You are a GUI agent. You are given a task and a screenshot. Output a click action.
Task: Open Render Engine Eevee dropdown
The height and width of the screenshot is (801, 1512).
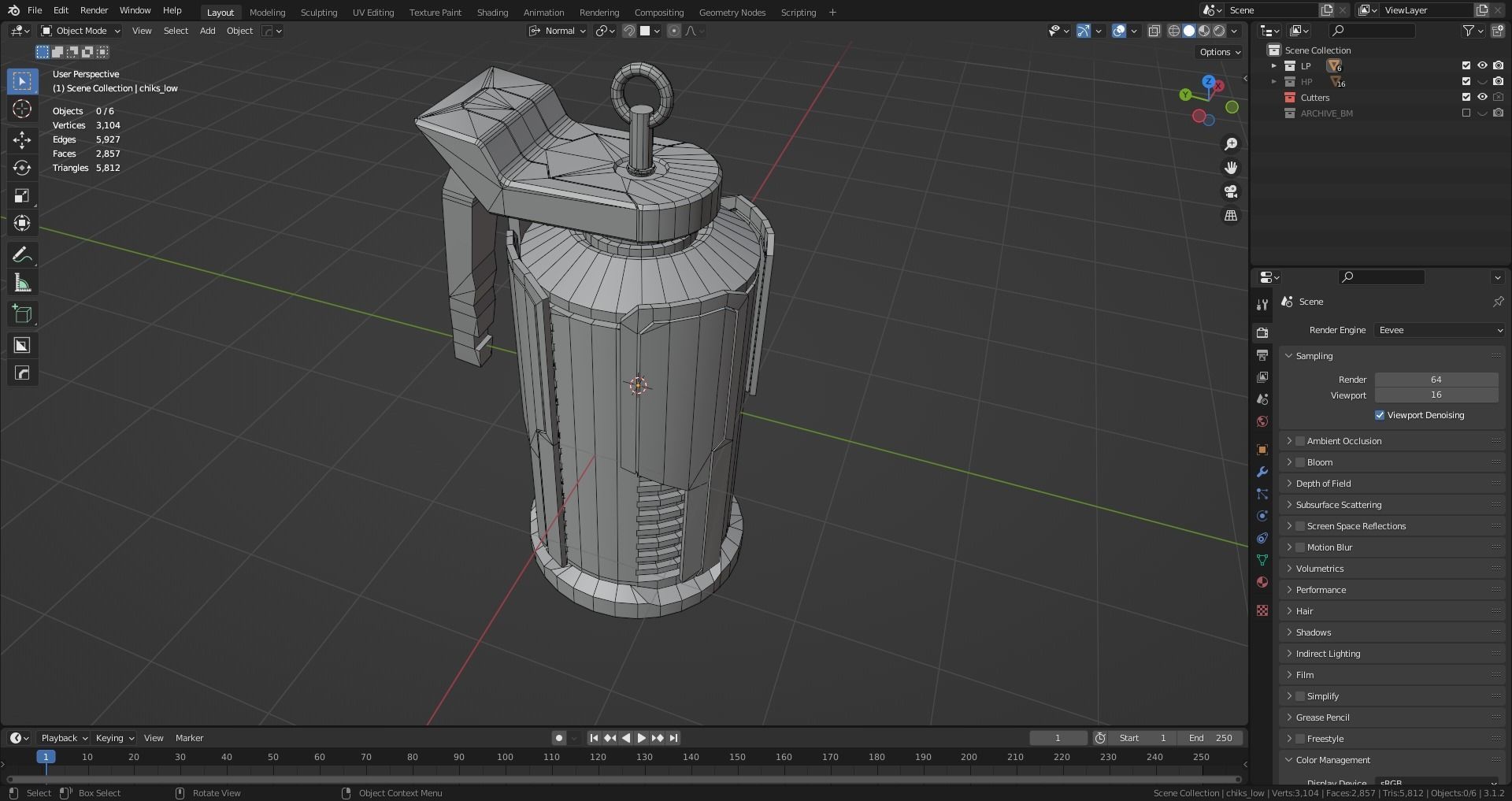coord(1440,330)
